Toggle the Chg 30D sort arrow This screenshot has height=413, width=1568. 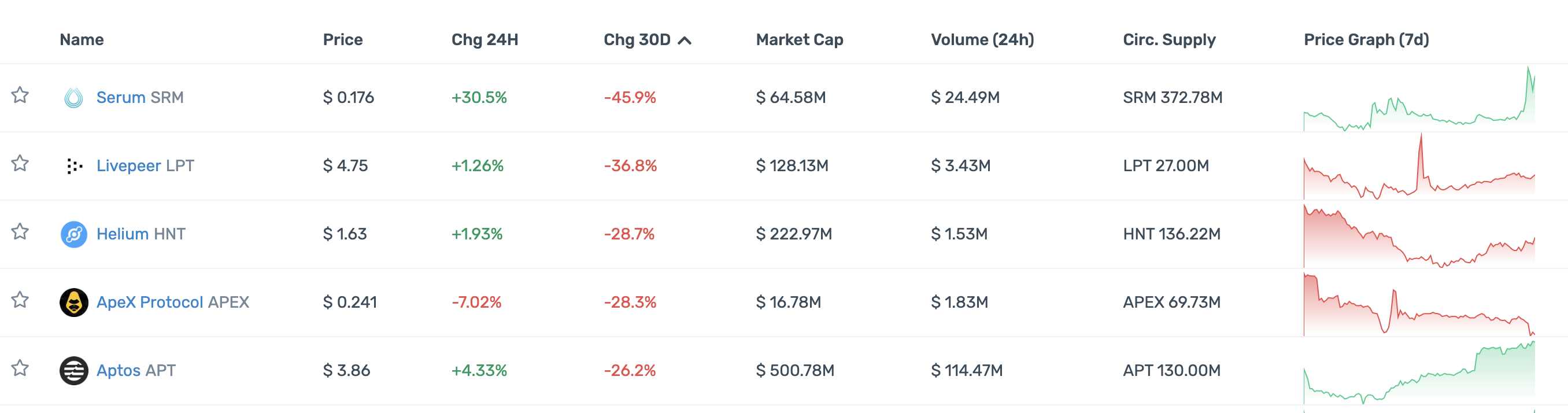click(685, 40)
